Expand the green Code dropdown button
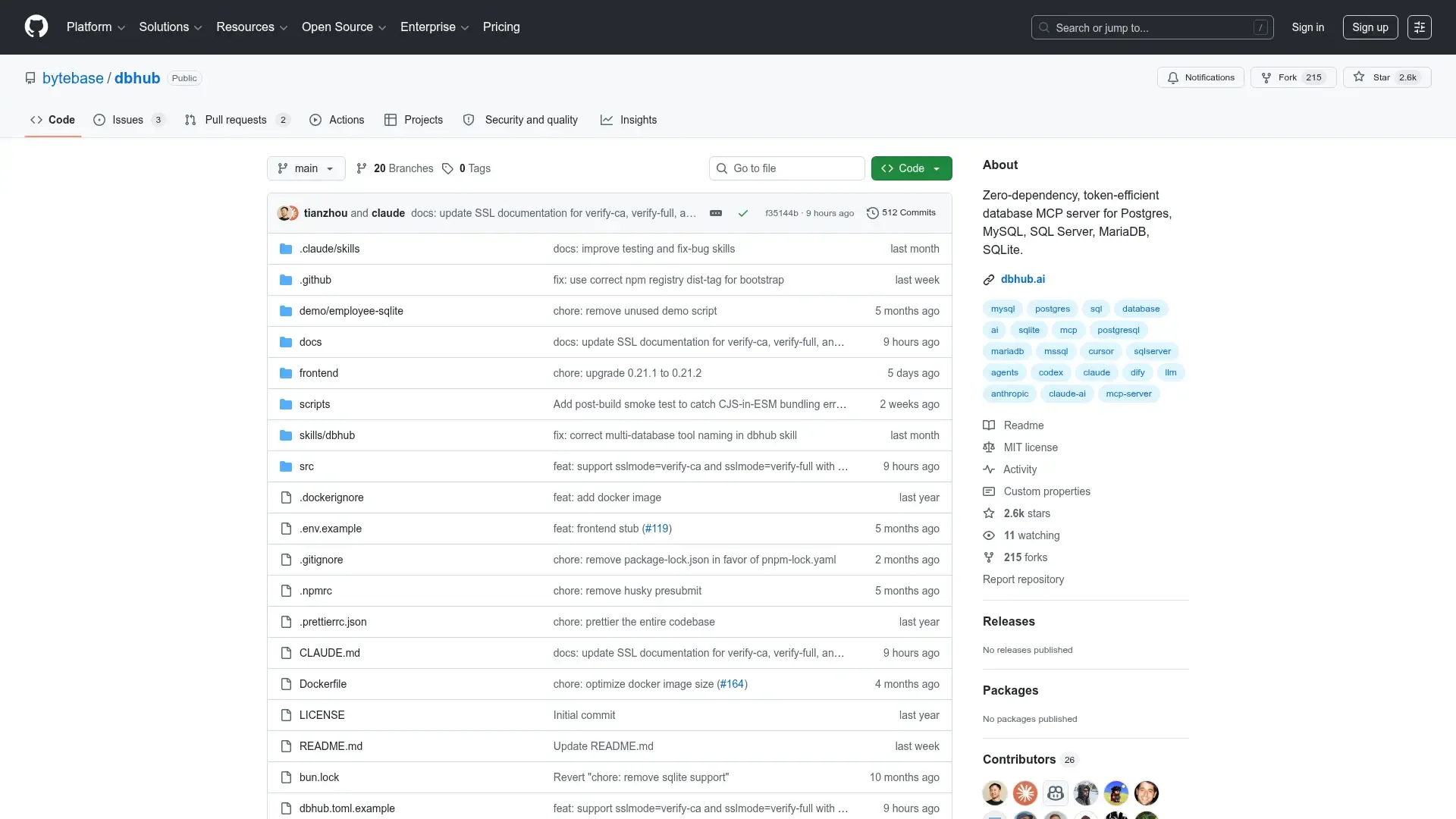Screen dimensions: 1456x819 (911, 168)
